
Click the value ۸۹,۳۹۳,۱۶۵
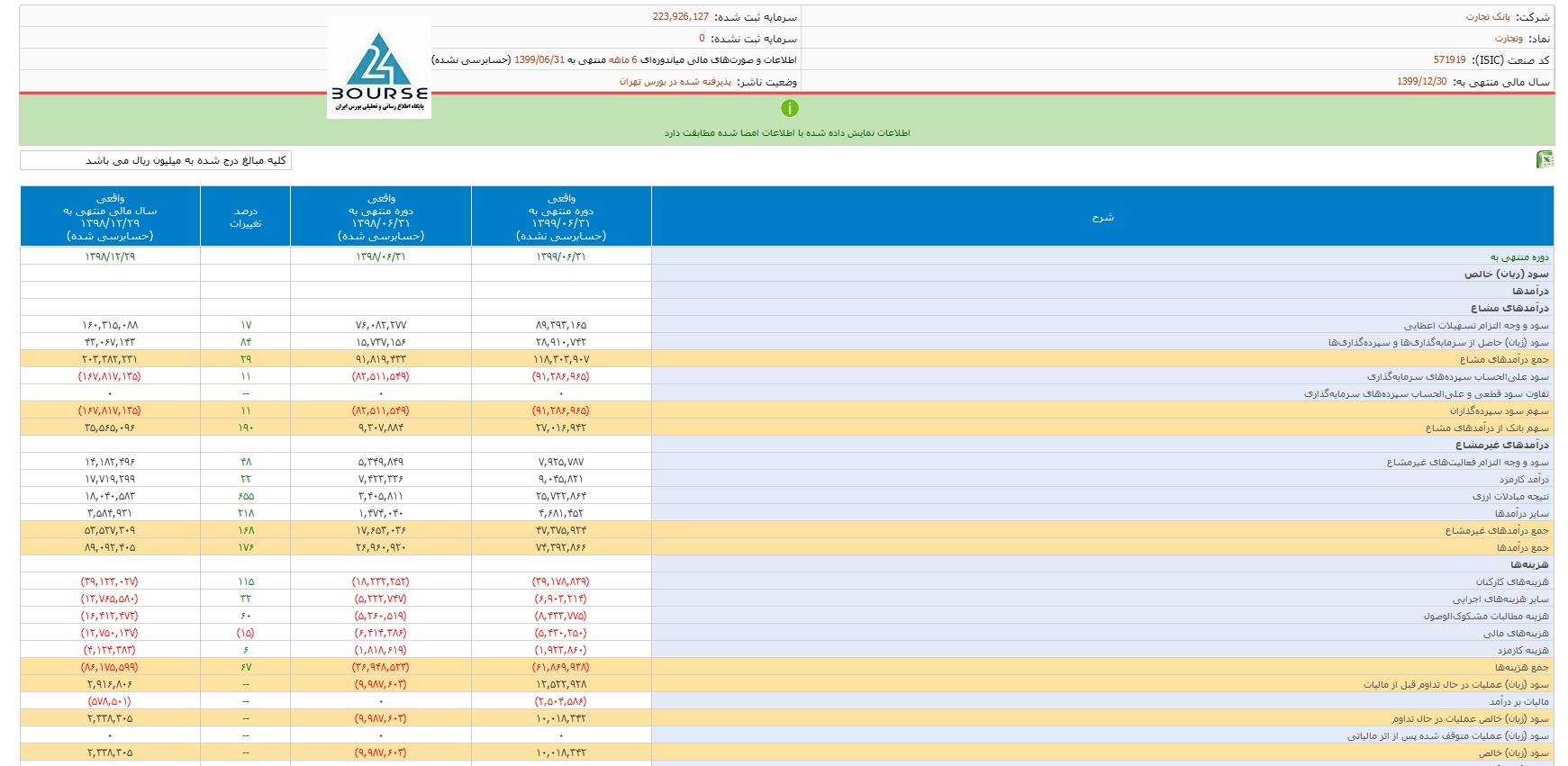pos(560,325)
